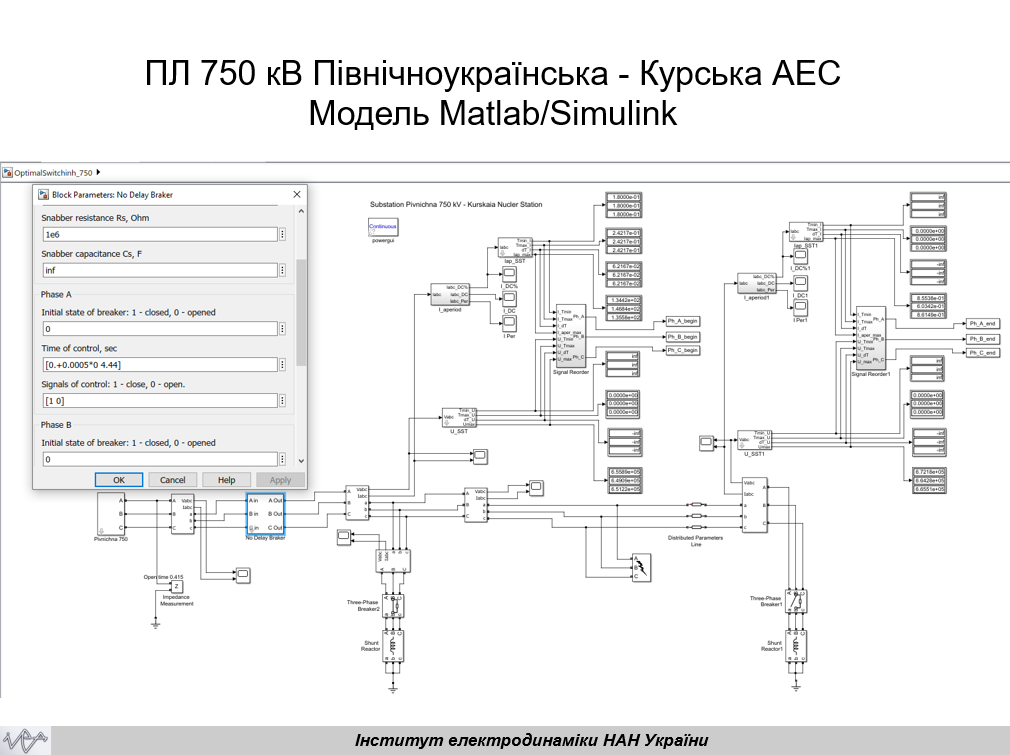
Task: Click the Ph_A_begin output block
Action: 682,321
